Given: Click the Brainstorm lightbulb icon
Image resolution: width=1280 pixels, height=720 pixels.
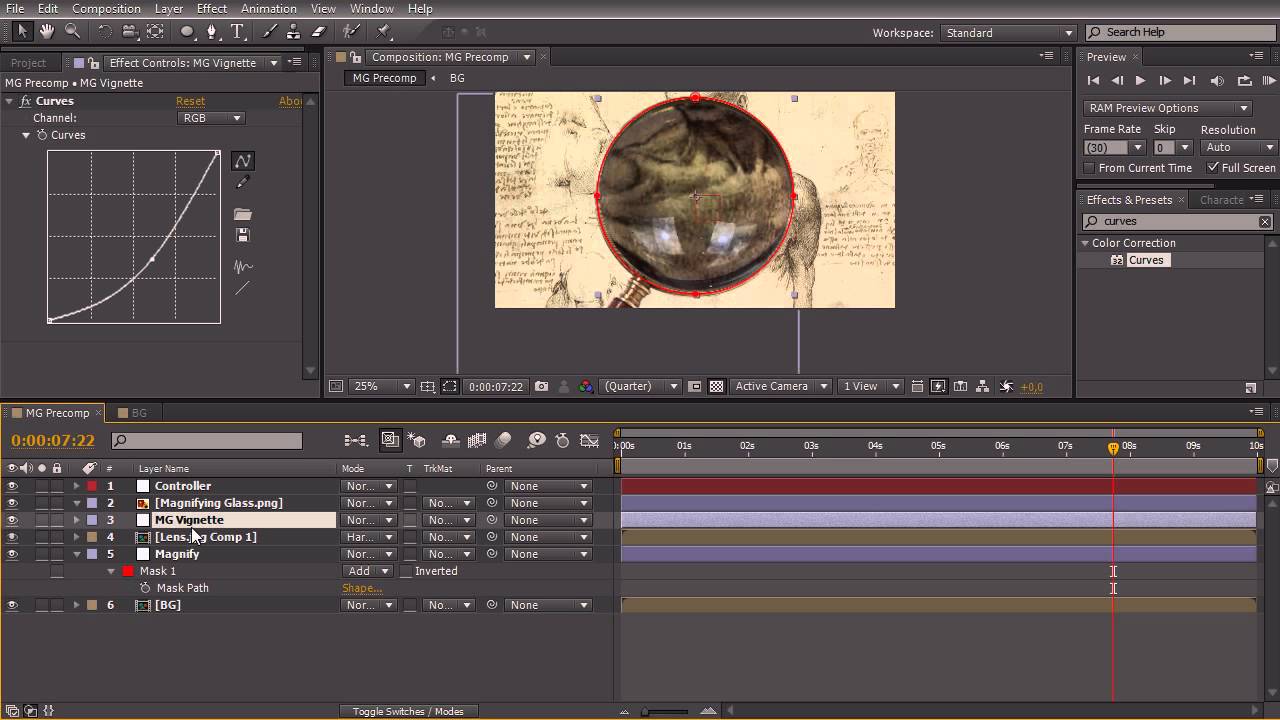Looking at the screenshot, I should pyautogui.click(x=536, y=440).
